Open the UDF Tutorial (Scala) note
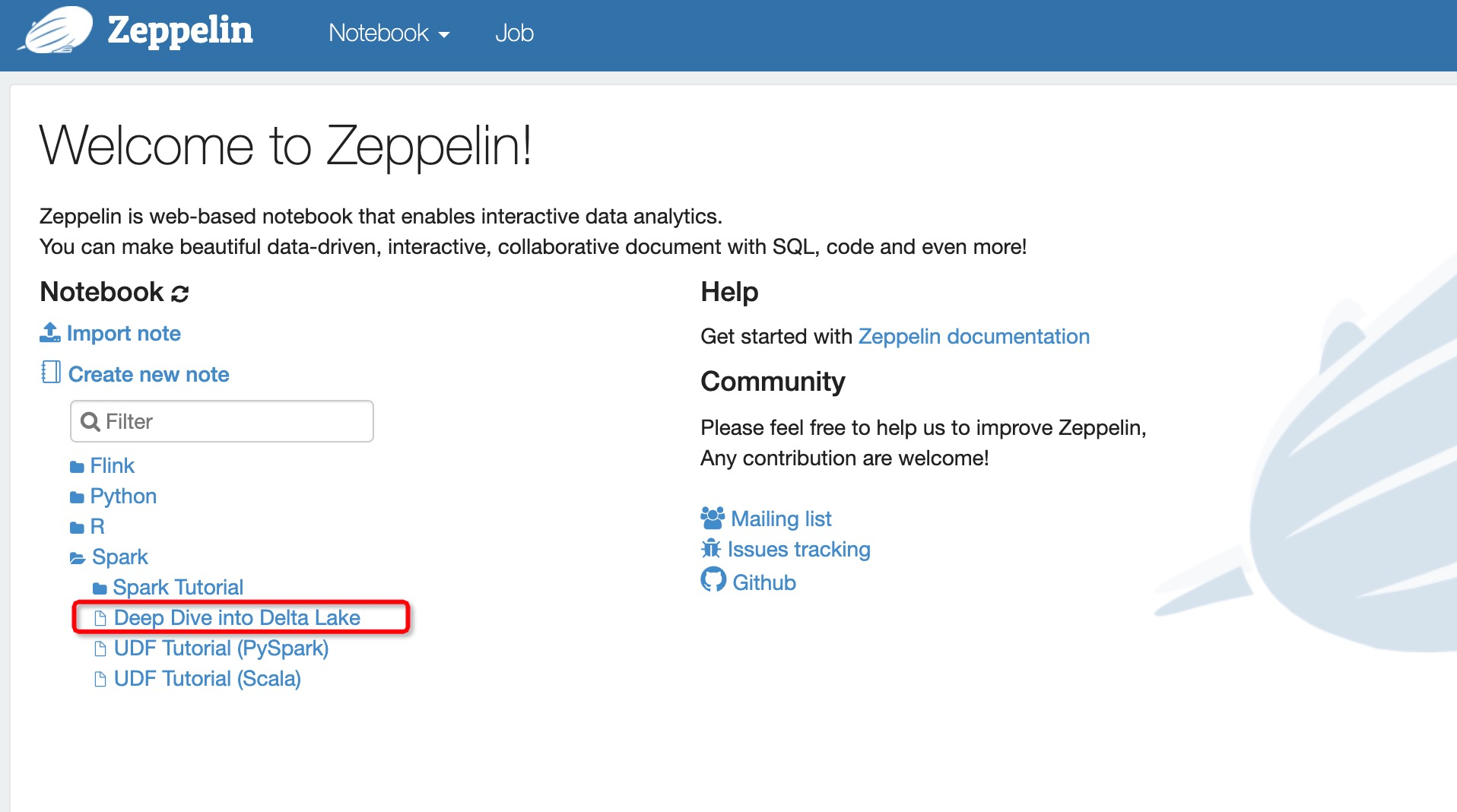This screenshot has height=812, width=1457. pyautogui.click(x=207, y=679)
